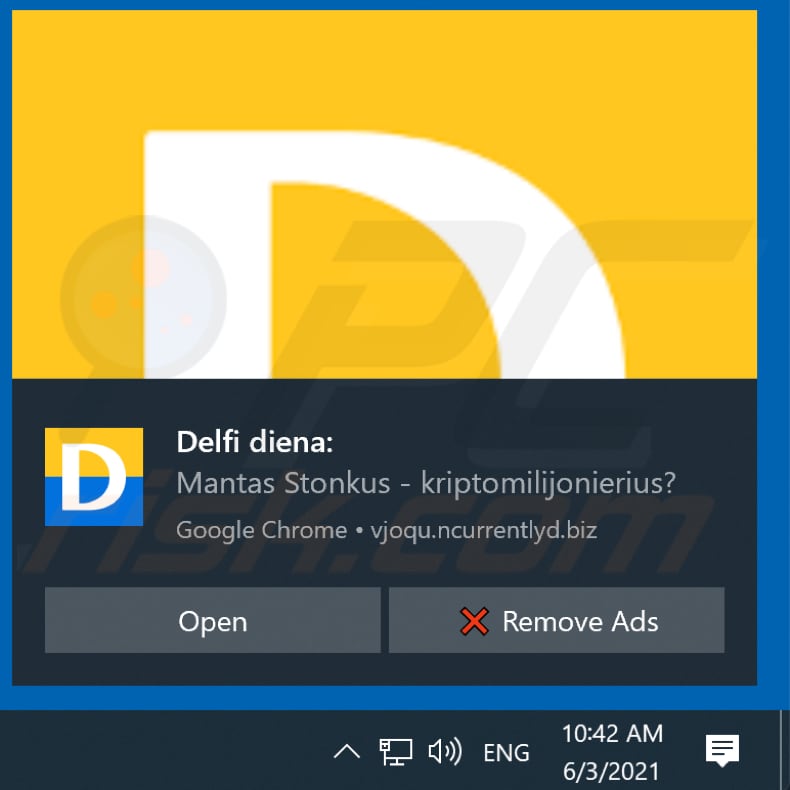The image size is (790, 790).
Task: Open the volume speaker tray icon
Action: (x=445, y=752)
